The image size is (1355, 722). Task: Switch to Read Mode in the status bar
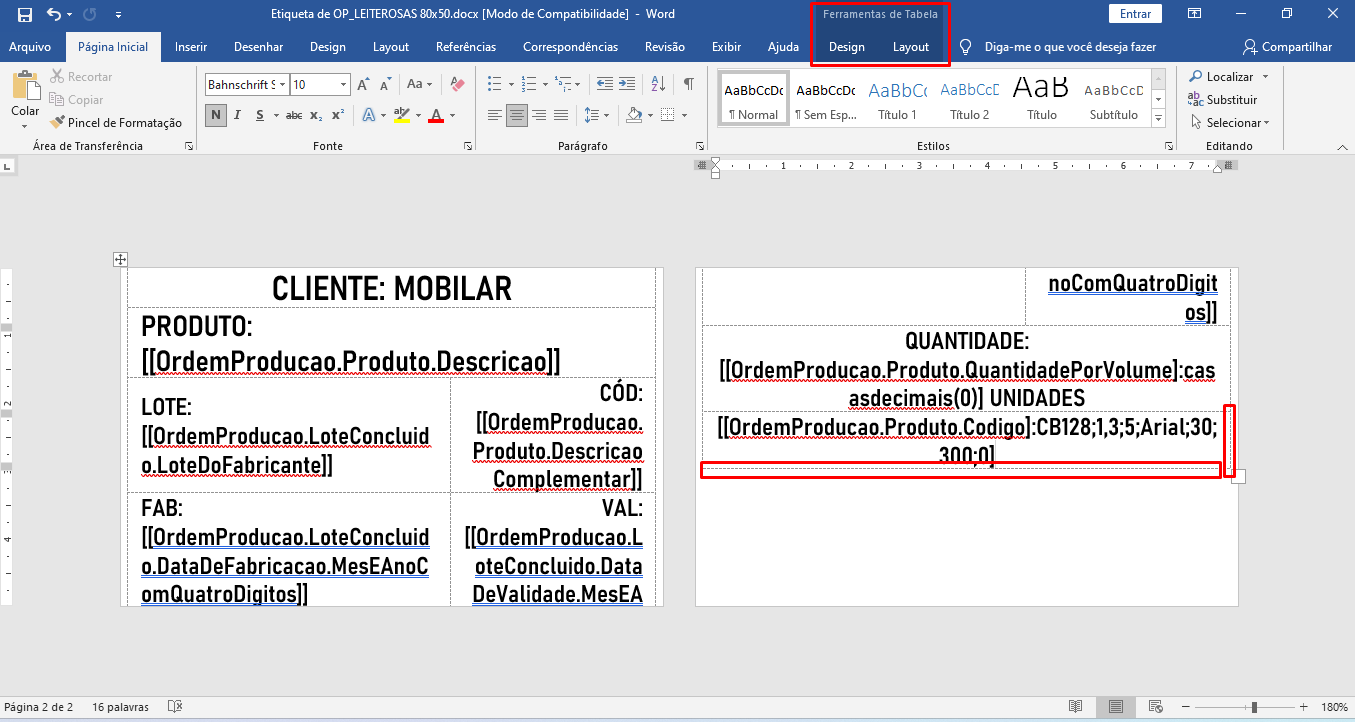[1075, 707]
